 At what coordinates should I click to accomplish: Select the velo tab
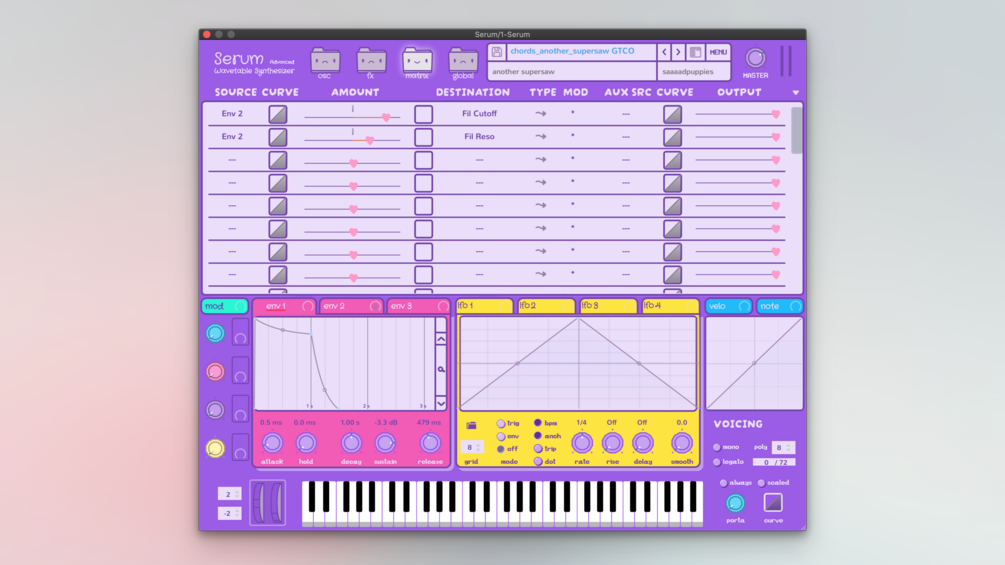click(x=728, y=306)
